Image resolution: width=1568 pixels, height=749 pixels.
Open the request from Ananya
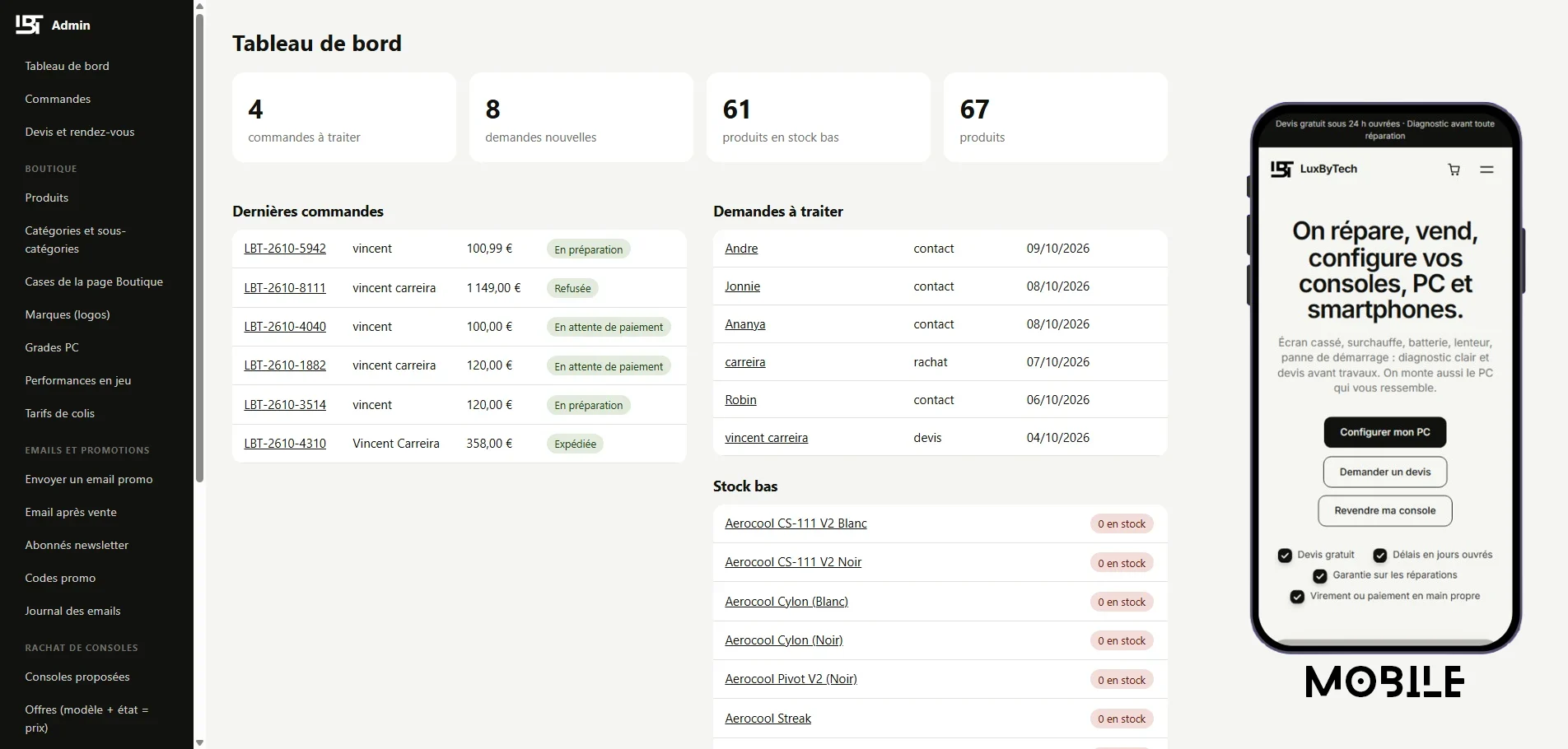tap(745, 324)
